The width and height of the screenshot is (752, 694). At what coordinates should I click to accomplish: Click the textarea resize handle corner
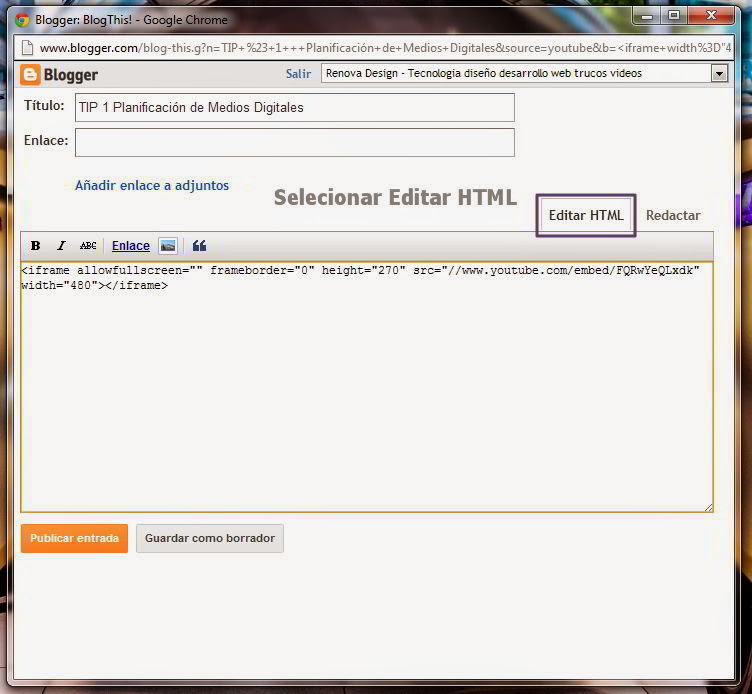(x=708, y=507)
